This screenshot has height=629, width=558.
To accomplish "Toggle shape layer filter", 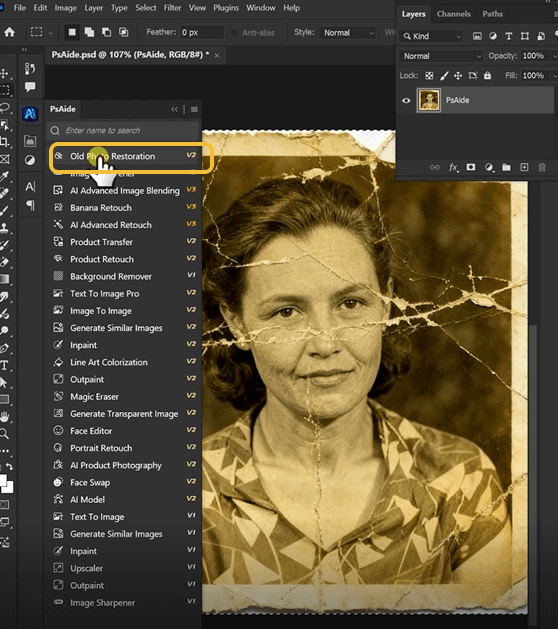I will [x=525, y=36].
